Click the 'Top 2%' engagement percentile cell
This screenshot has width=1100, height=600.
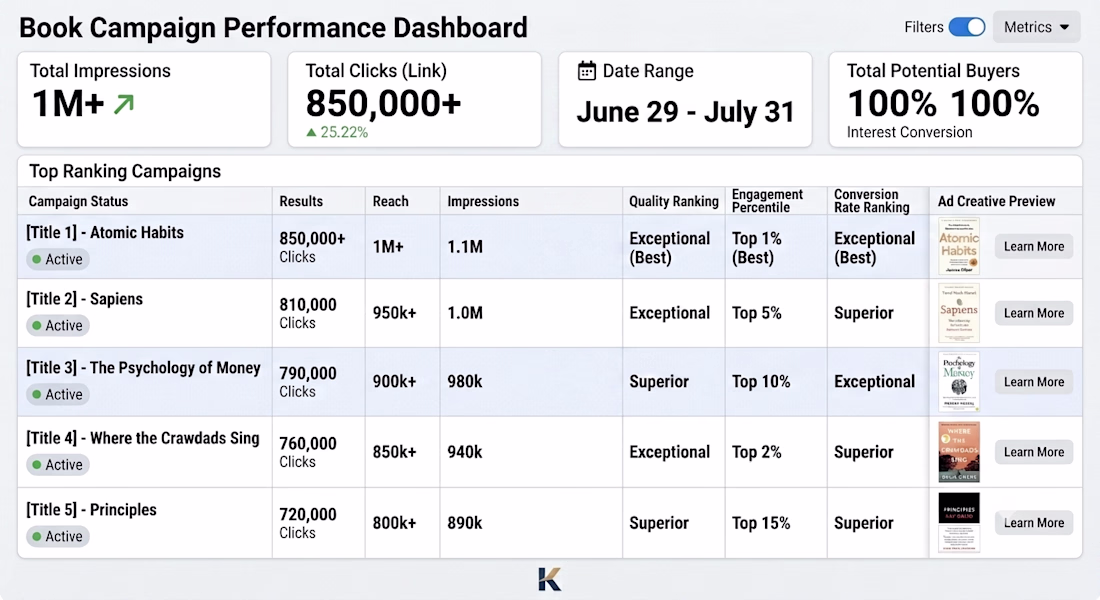(x=756, y=452)
